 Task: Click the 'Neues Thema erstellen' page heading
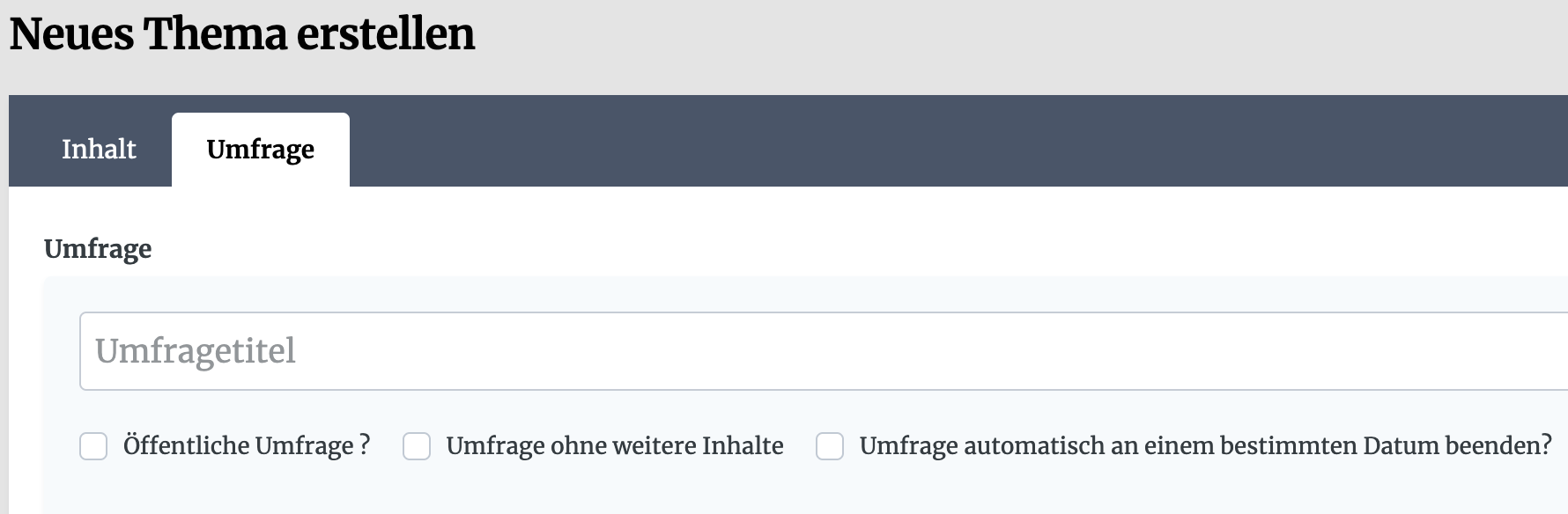[x=242, y=35]
